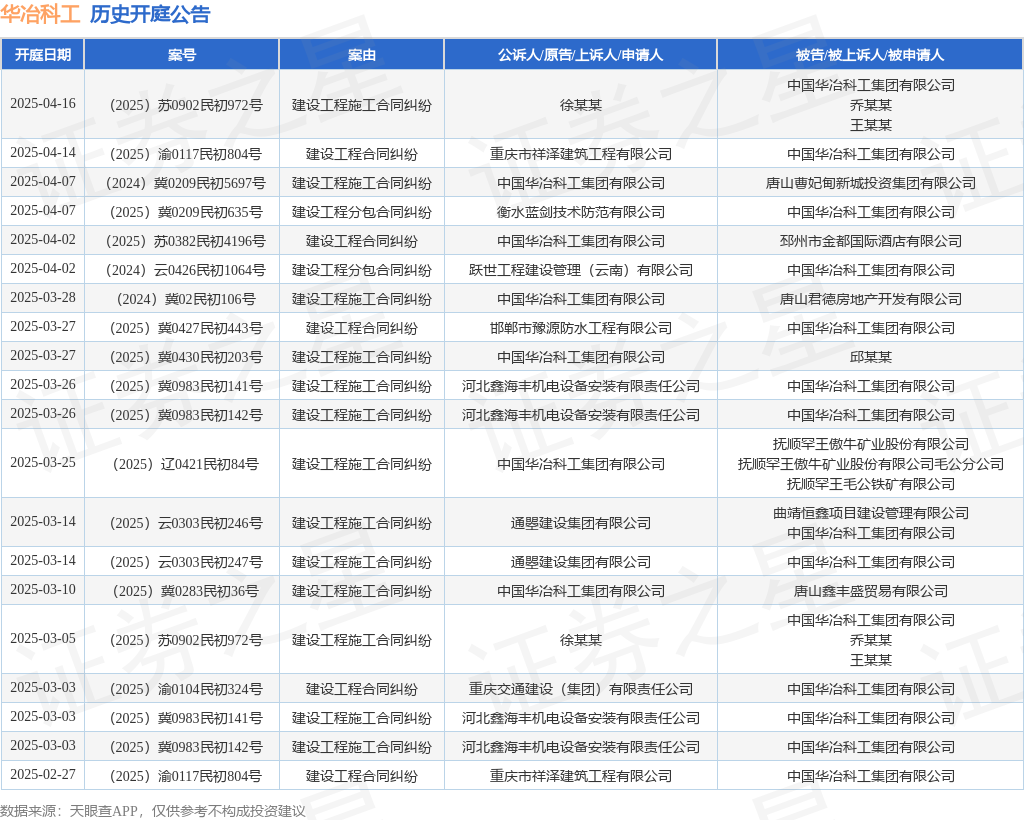Click 中国华冶科工集团有限公司 in the 冀0283民初36号 row
Viewport: 1024px width, 820px height.
click(581, 591)
